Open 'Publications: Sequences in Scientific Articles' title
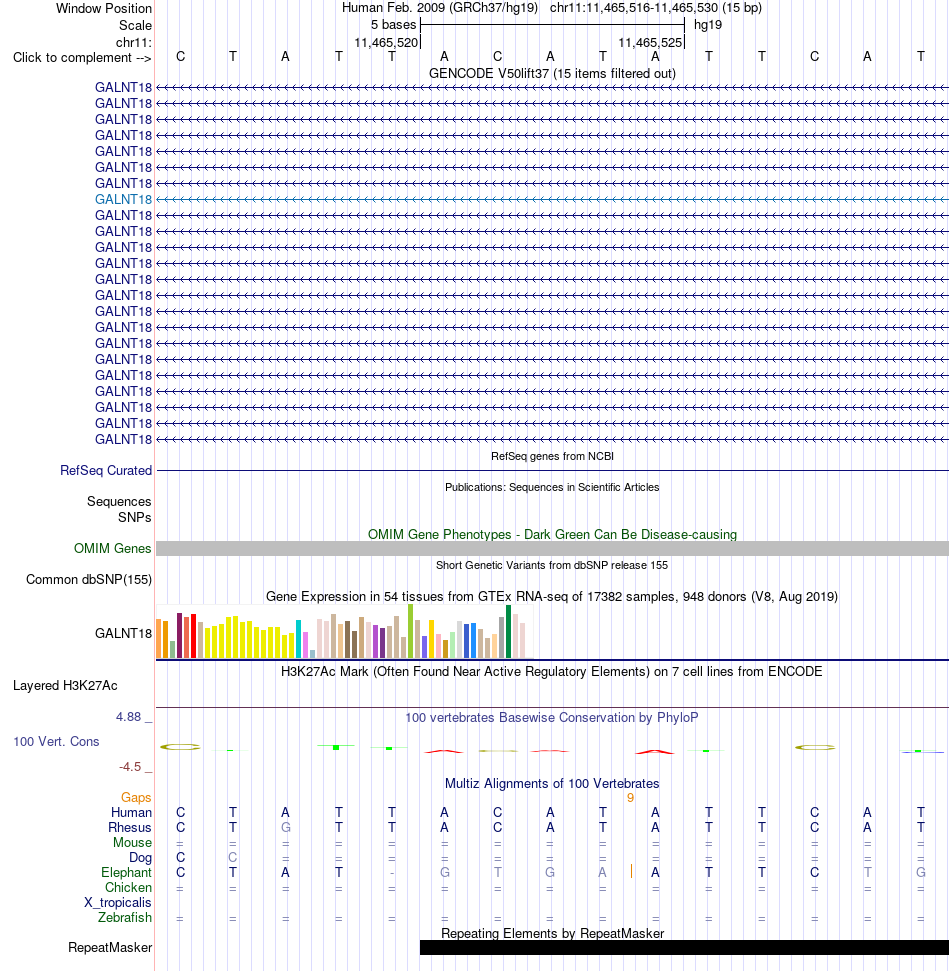The width and height of the screenshot is (950, 971). pos(552,487)
